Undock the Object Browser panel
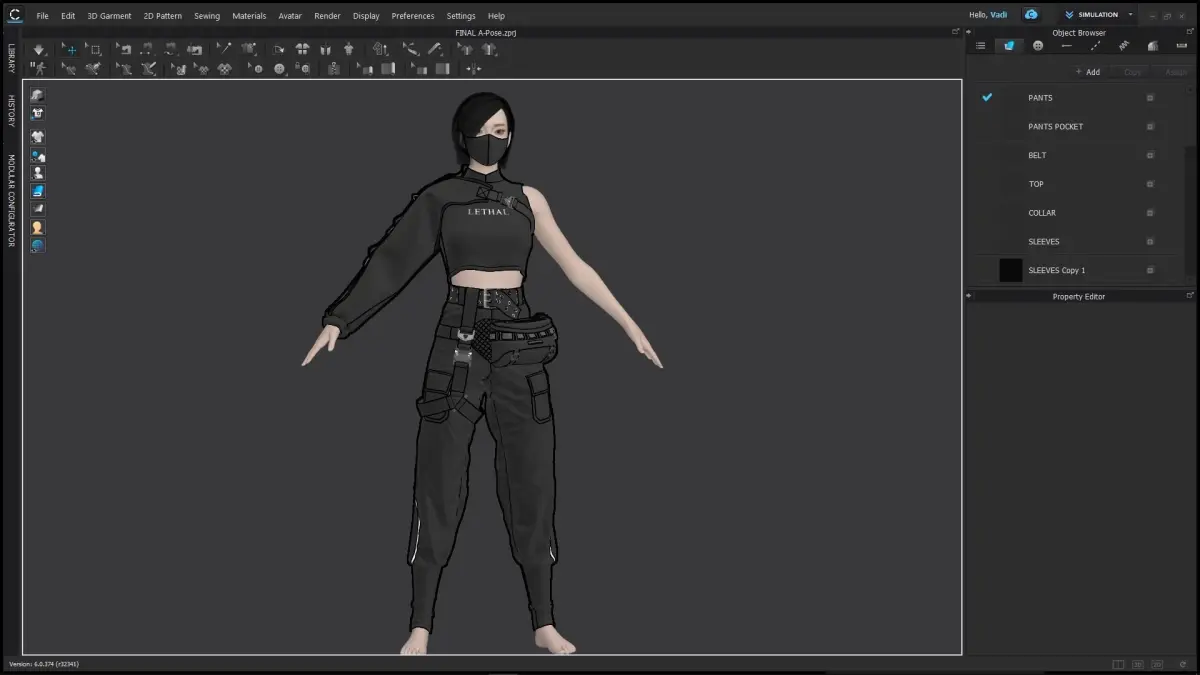1200x675 pixels. point(1190,33)
